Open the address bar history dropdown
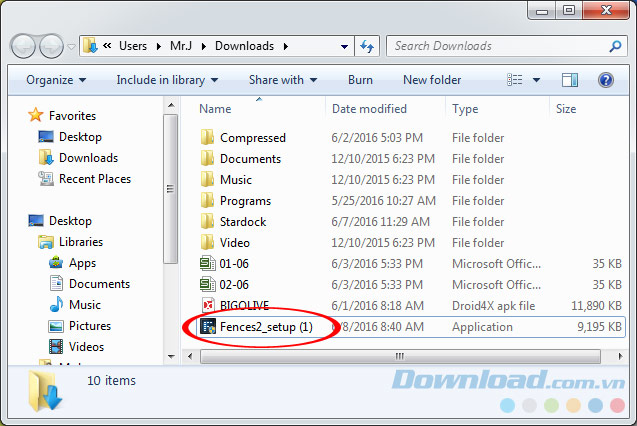Image resolution: width=637 pixels, height=426 pixels. coord(344,47)
